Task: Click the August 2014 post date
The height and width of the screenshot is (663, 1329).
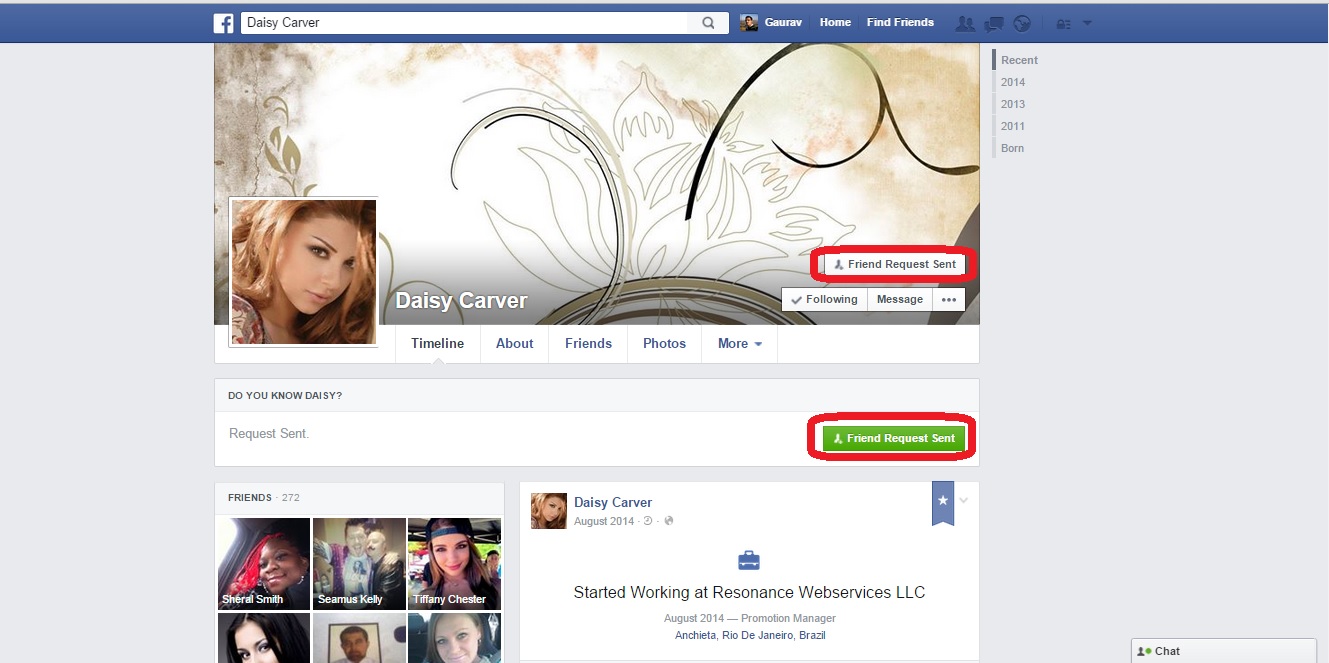Action: click(604, 521)
